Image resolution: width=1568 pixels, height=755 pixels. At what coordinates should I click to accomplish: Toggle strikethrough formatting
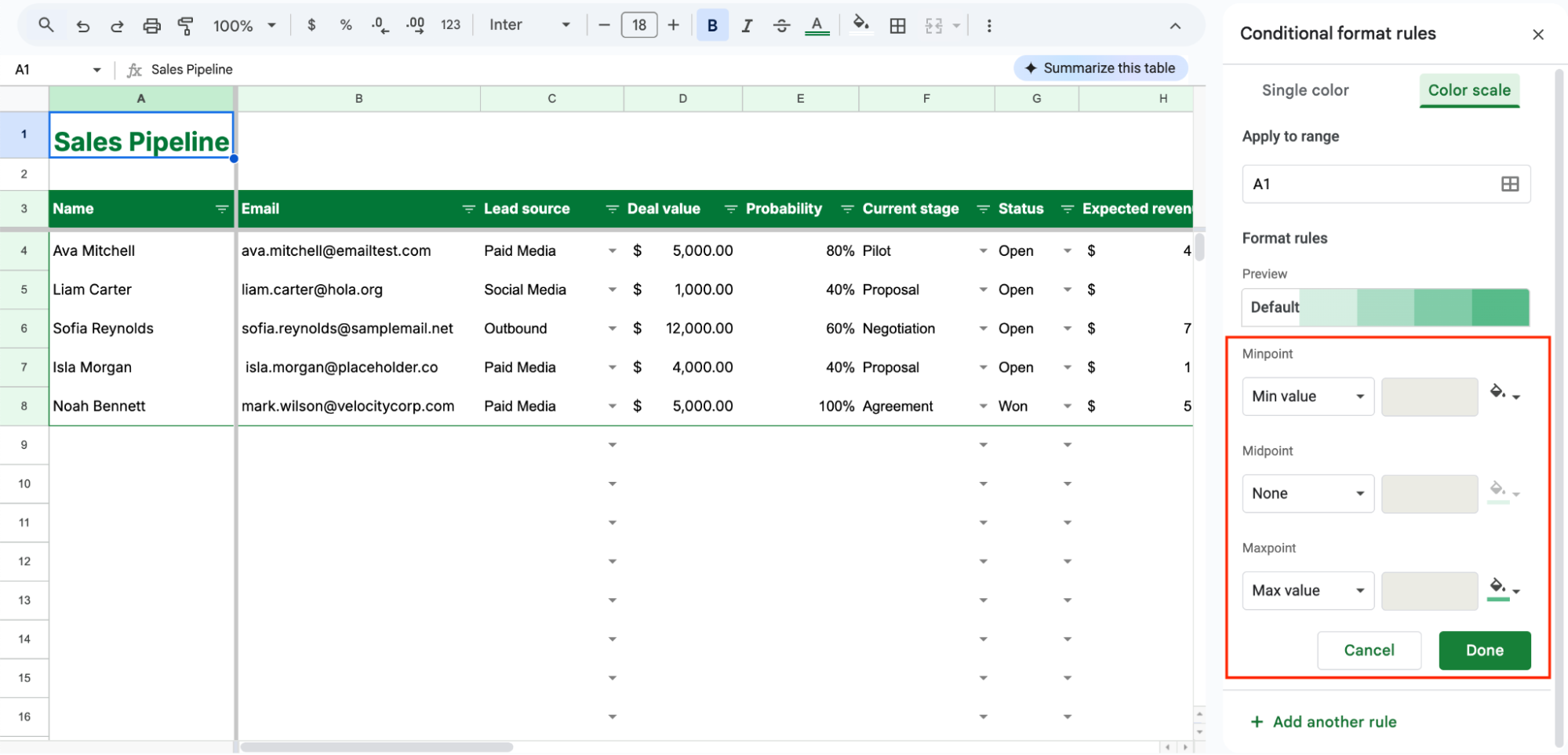781,26
